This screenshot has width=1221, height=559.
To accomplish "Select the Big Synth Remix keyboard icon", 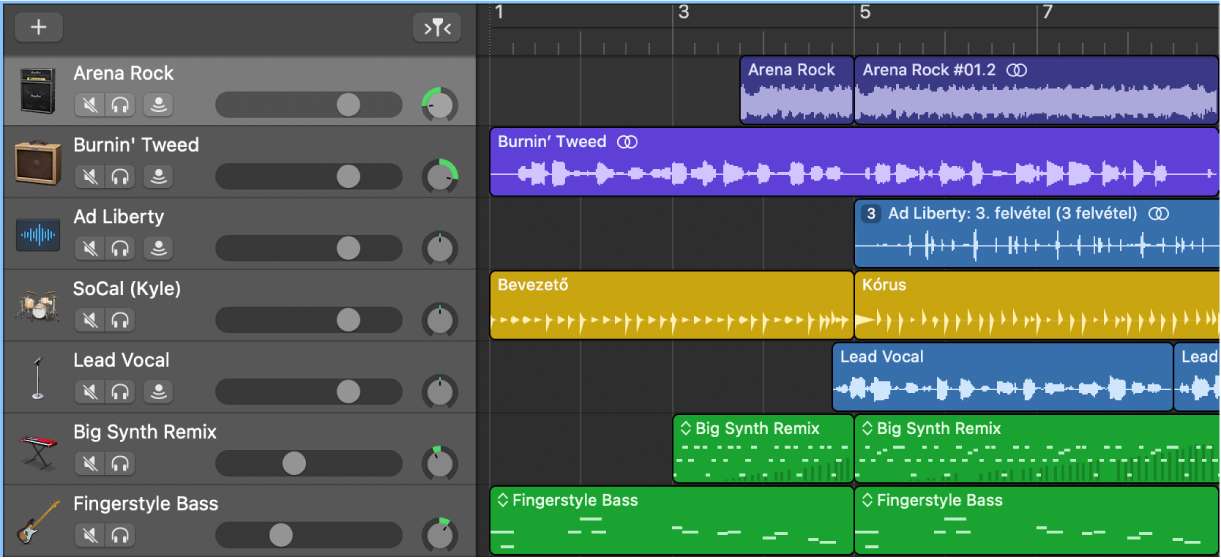I will [x=37, y=449].
